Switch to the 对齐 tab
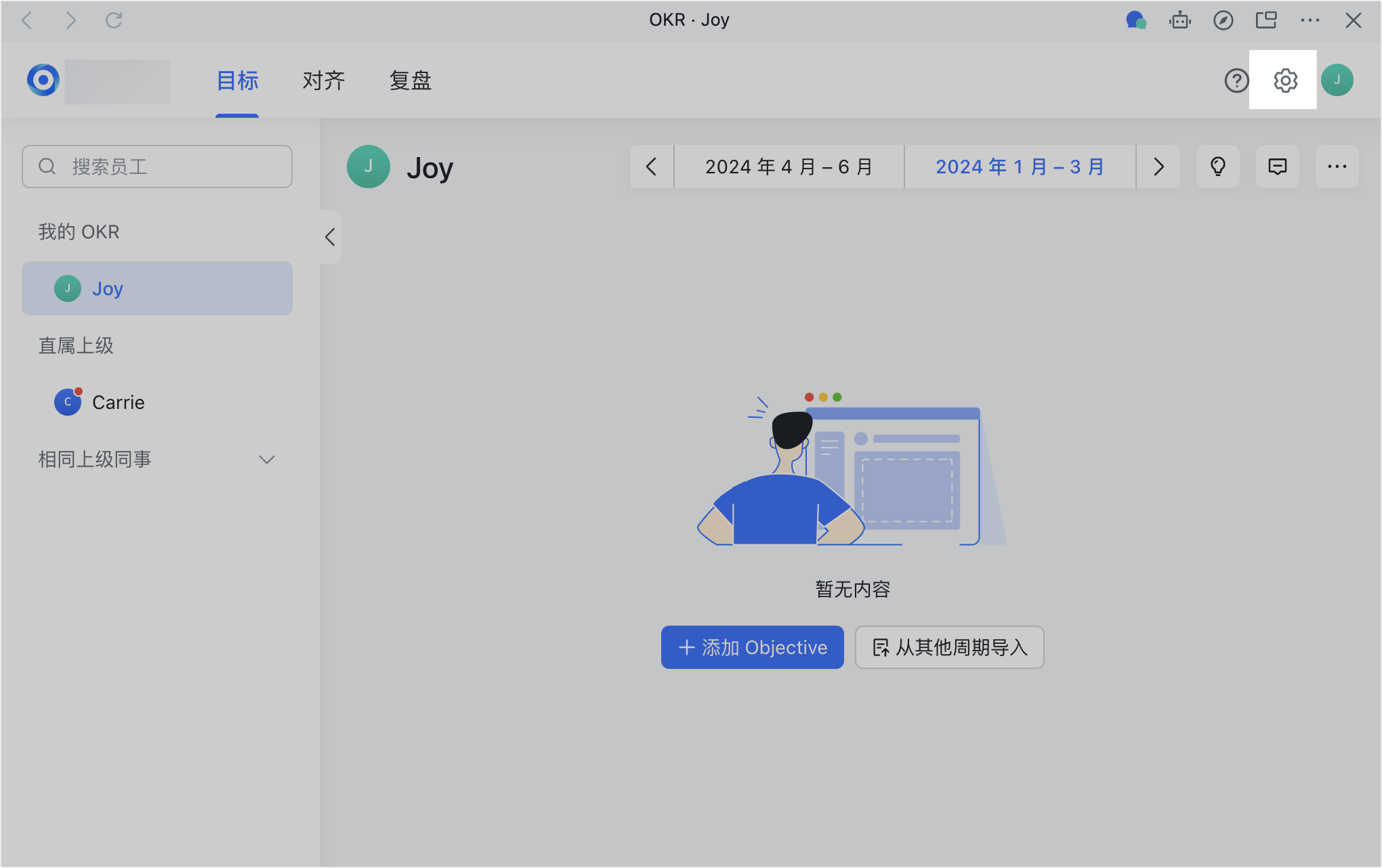The image size is (1382, 868). pos(324,81)
